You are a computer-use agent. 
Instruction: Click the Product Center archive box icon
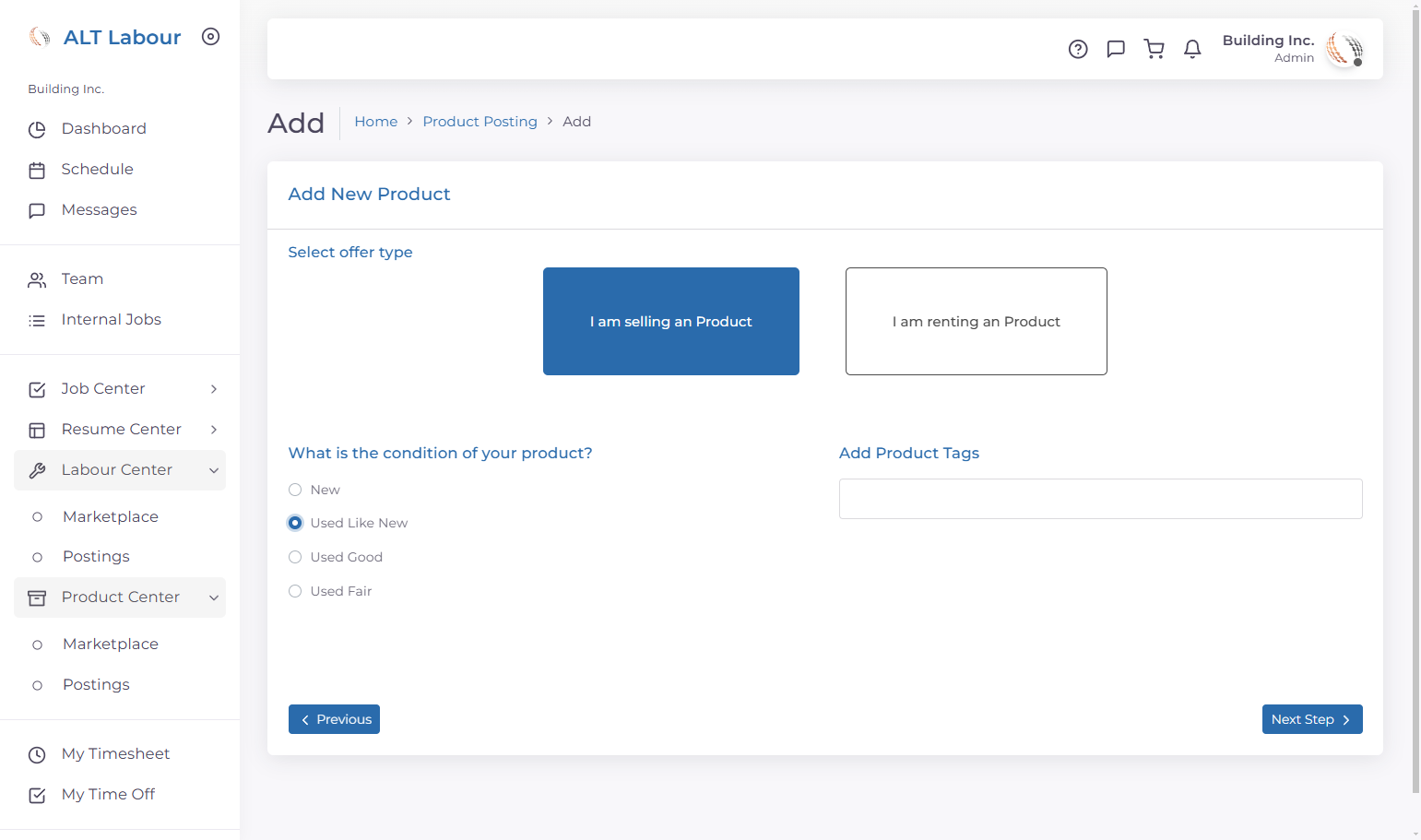pos(37,597)
